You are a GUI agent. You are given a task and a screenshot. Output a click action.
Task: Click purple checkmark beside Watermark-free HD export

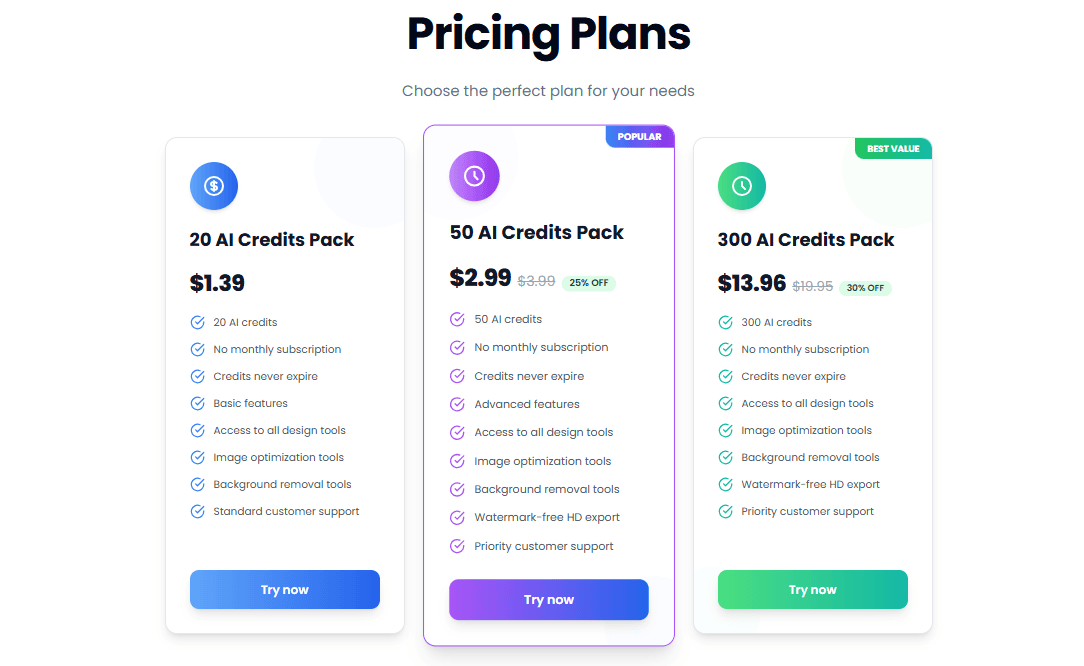click(457, 517)
